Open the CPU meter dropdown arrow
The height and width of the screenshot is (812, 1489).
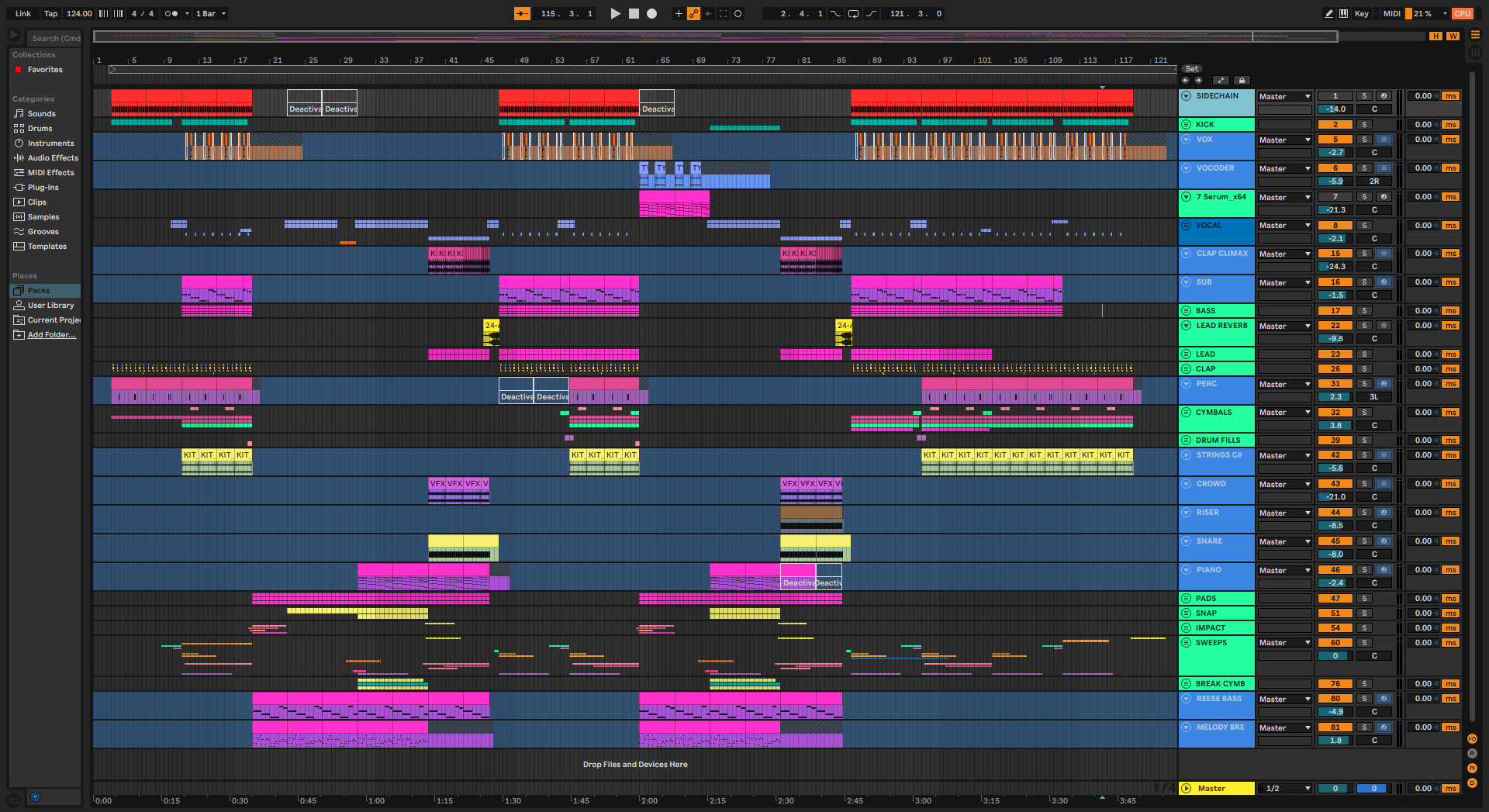point(1445,13)
